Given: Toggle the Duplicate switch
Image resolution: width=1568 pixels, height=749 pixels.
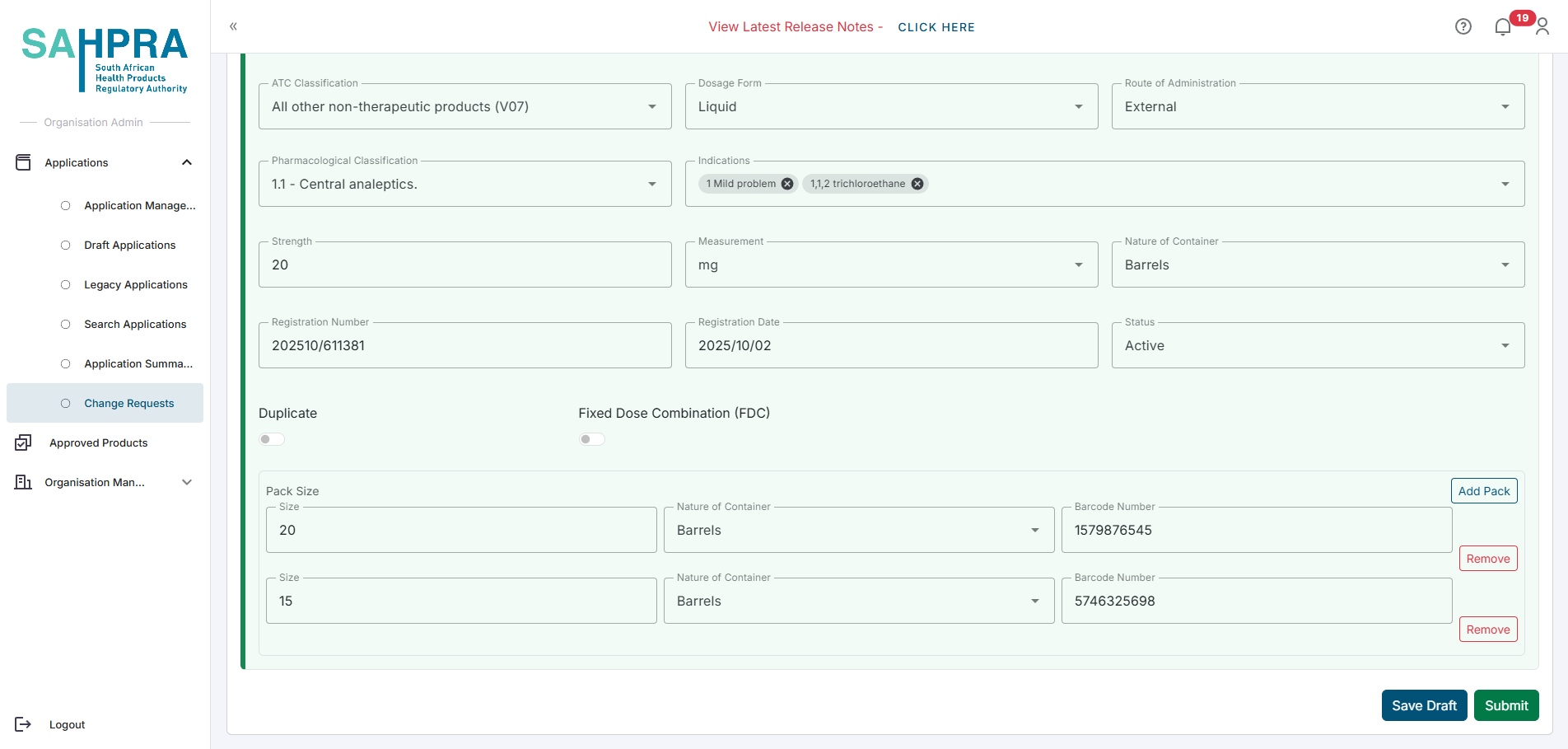Looking at the screenshot, I should 272,439.
